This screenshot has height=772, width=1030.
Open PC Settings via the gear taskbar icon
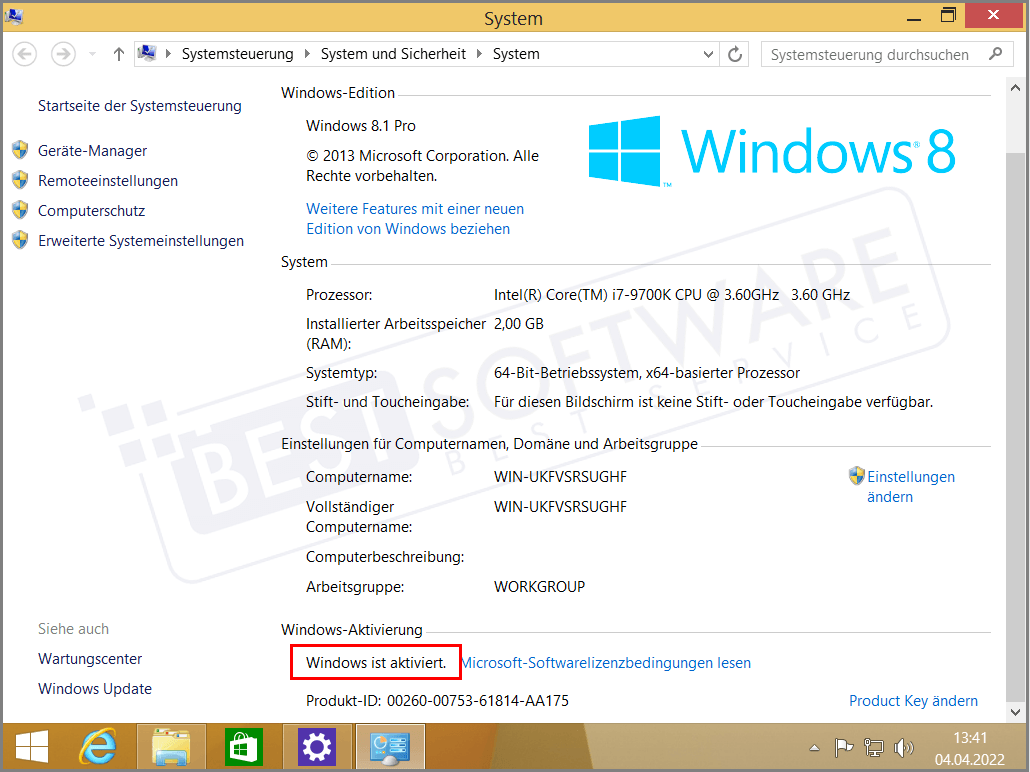pos(316,746)
